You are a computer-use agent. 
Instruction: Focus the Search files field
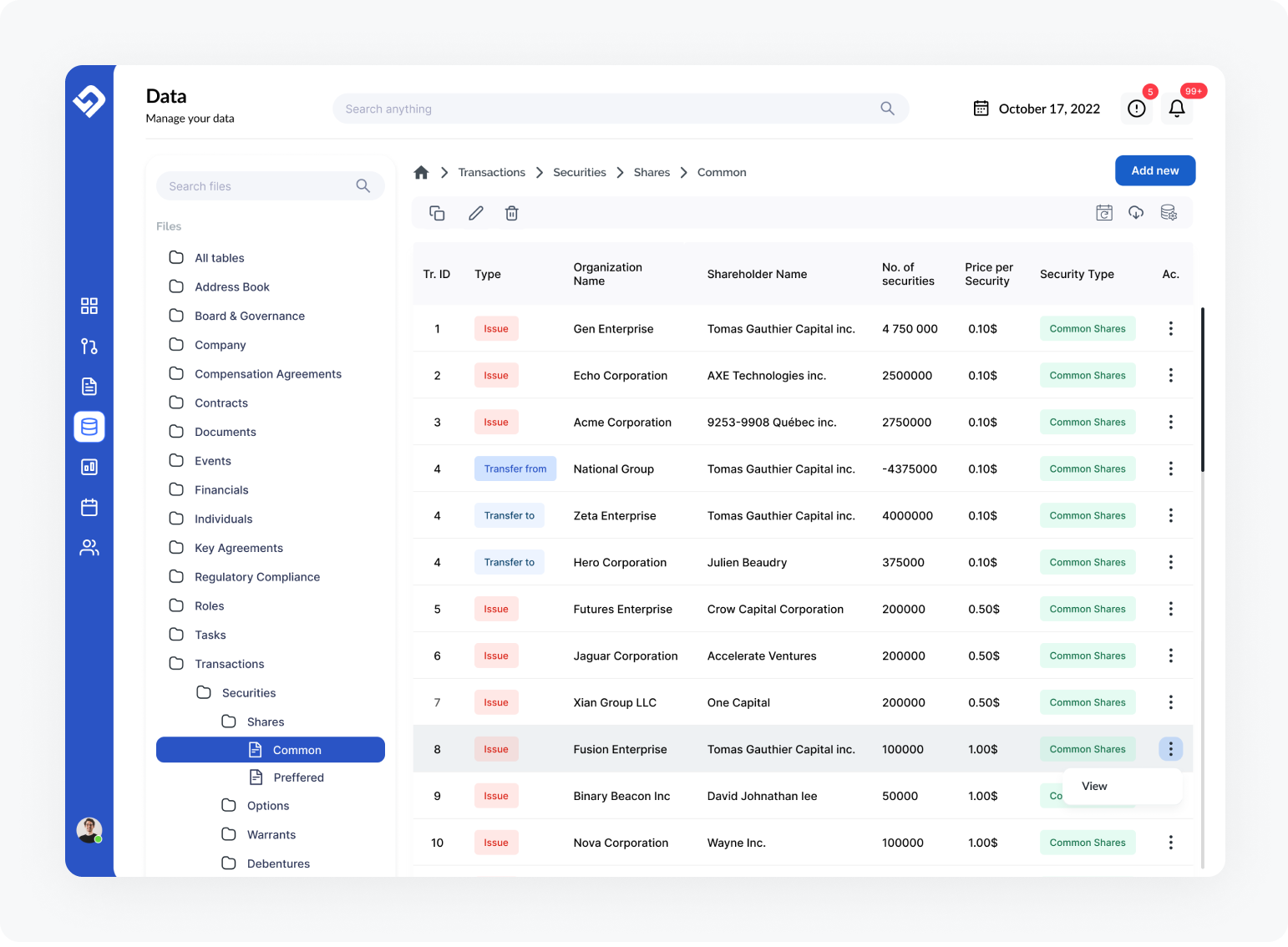(271, 186)
